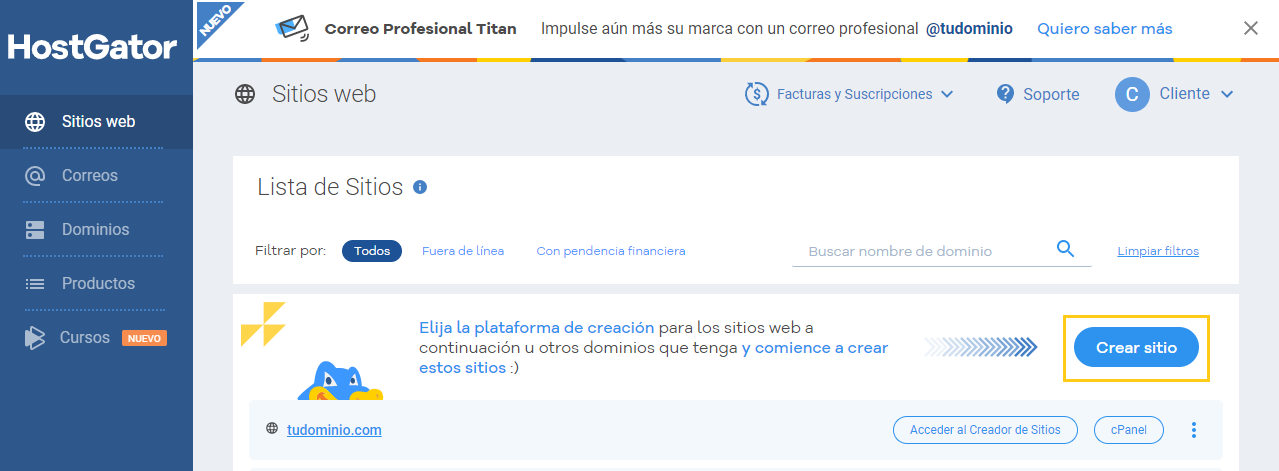Screen dimensions: 1279x471
Task: Open cPanel for tudominio.com
Action: (x=1129, y=430)
